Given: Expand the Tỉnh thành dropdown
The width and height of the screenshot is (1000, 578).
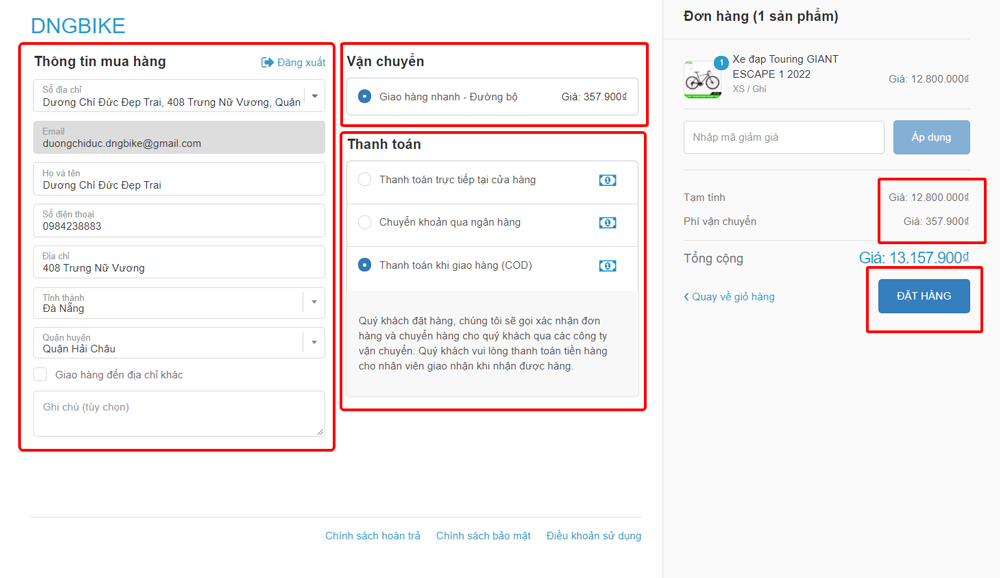Looking at the screenshot, I should coord(314,302).
